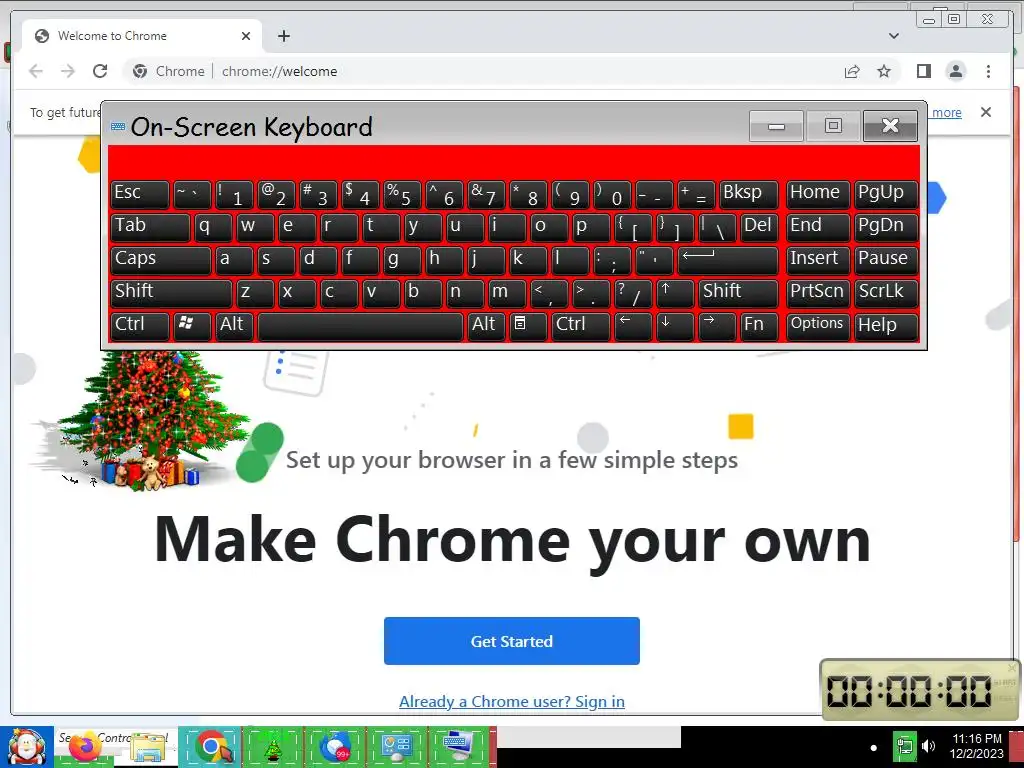Viewport: 1024px width, 768px height.
Task: Click the '@ 2' key on keyboard
Action: pyautogui.click(x=276, y=195)
